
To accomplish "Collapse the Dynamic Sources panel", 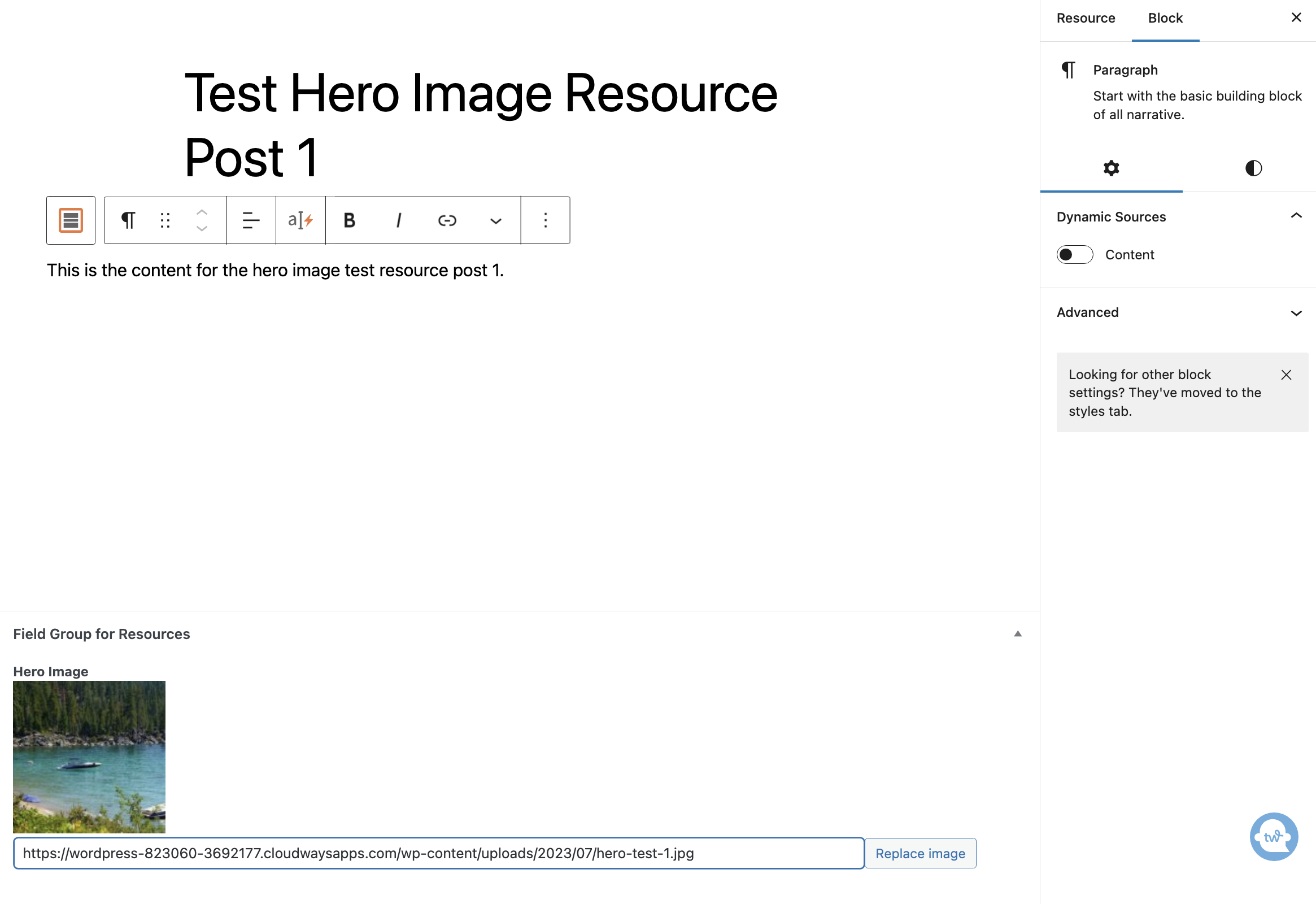I will click(x=1296, y=216).
